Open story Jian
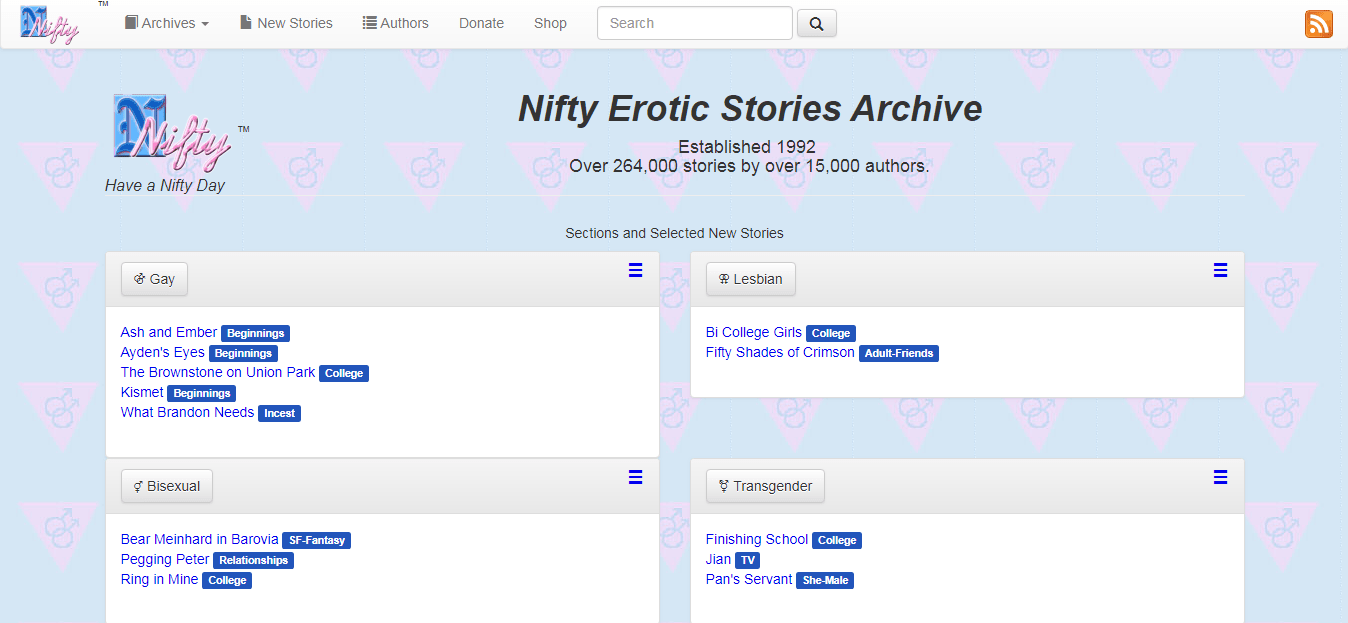 (718, 559)
